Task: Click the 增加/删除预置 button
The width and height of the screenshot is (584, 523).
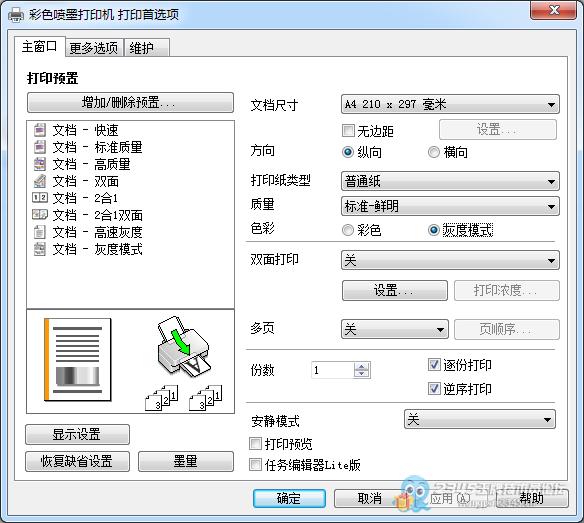Action: [130, 102]
